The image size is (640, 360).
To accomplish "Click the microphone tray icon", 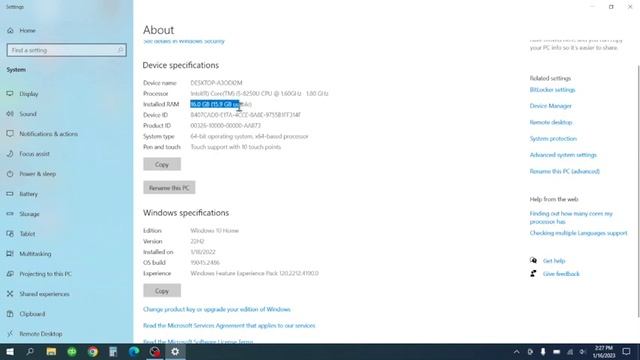I will tap(543, 352).
